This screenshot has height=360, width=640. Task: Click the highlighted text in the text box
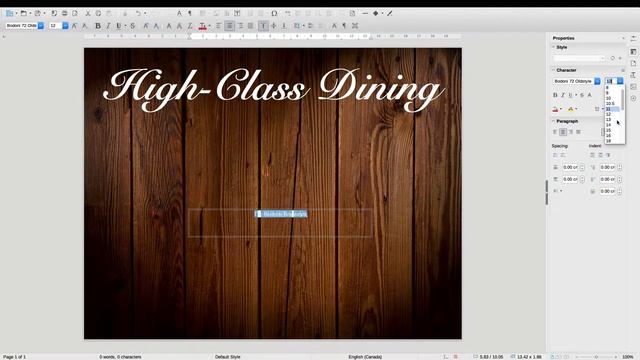pyautogui.click(x=281, y=214)
